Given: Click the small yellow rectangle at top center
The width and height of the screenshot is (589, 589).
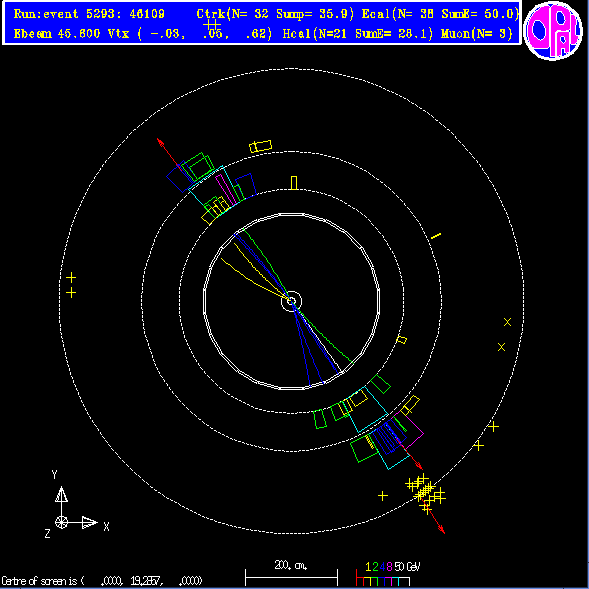Looking at the screenshot, I should click(294, 183).
